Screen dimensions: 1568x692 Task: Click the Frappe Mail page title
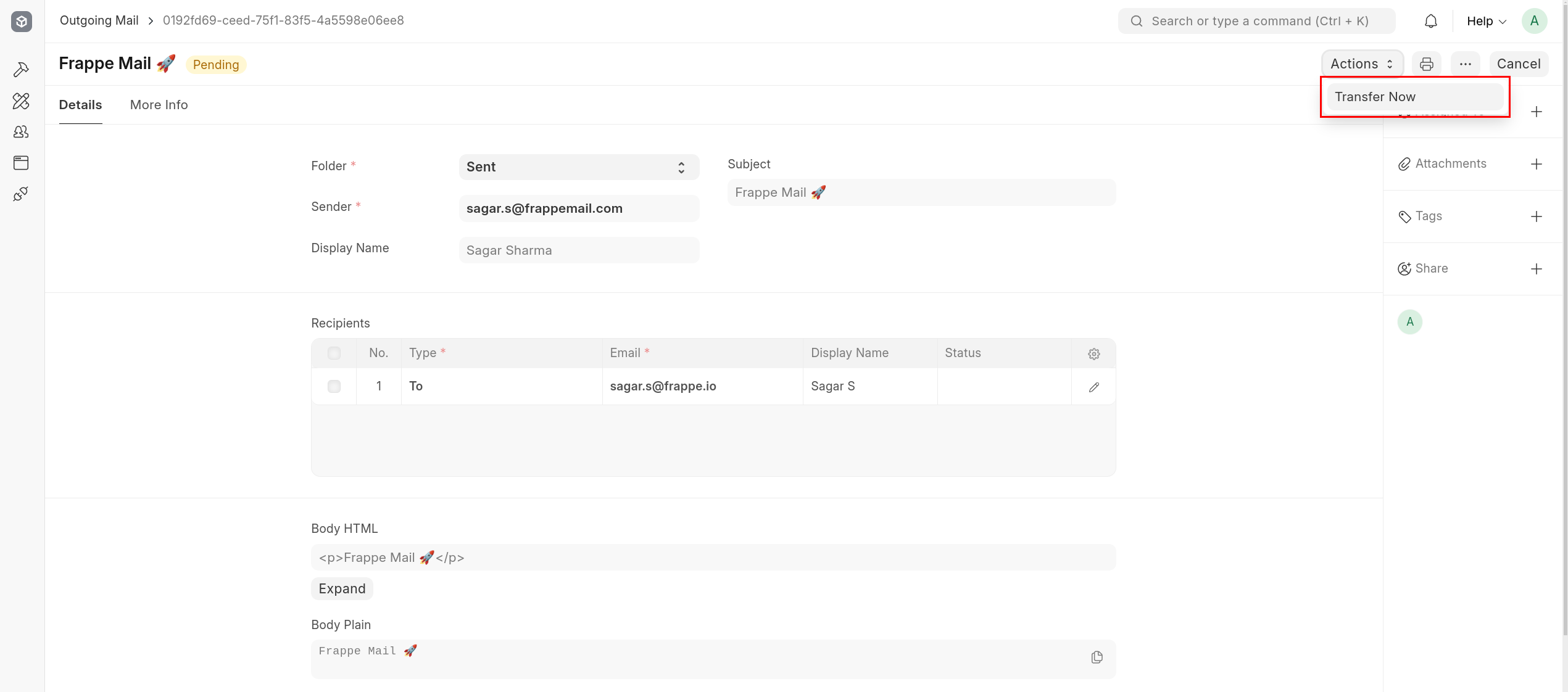(x=117, y=64)
